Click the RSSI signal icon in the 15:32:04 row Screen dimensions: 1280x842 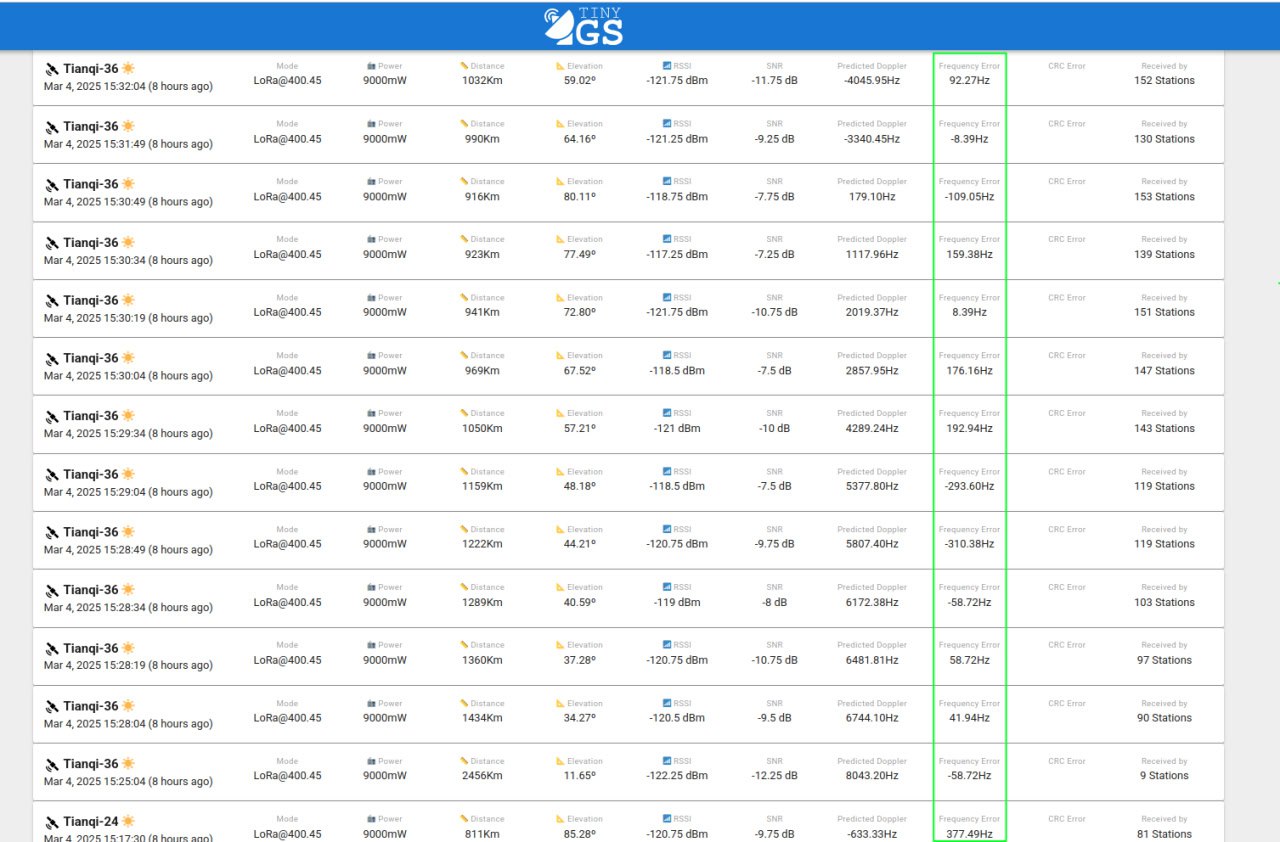tap(667, 66)
